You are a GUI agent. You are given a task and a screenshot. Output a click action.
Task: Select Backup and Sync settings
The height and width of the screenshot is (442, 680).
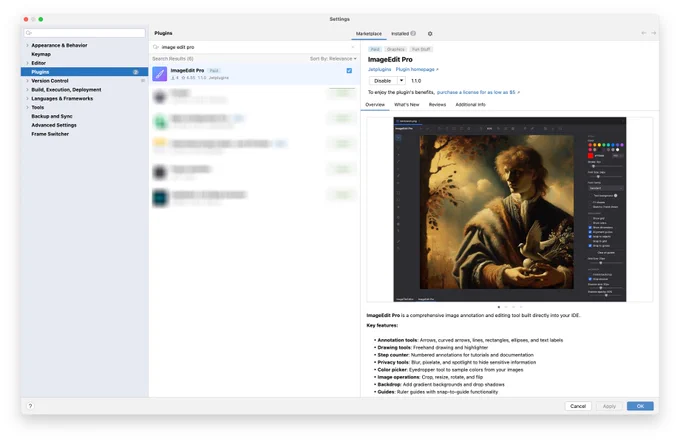pyautogui.click(x=52, y=116)
